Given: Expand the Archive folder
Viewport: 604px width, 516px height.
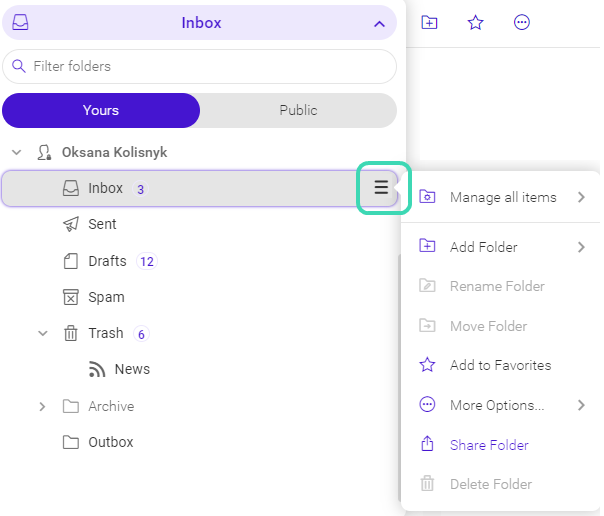Looking at the screenshot, I should pos(42,406).
